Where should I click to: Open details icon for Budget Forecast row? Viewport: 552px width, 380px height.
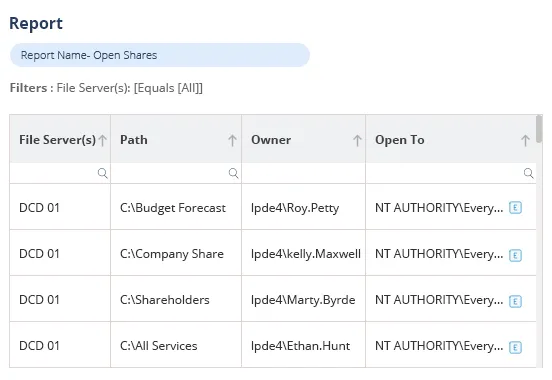[515, 208]
